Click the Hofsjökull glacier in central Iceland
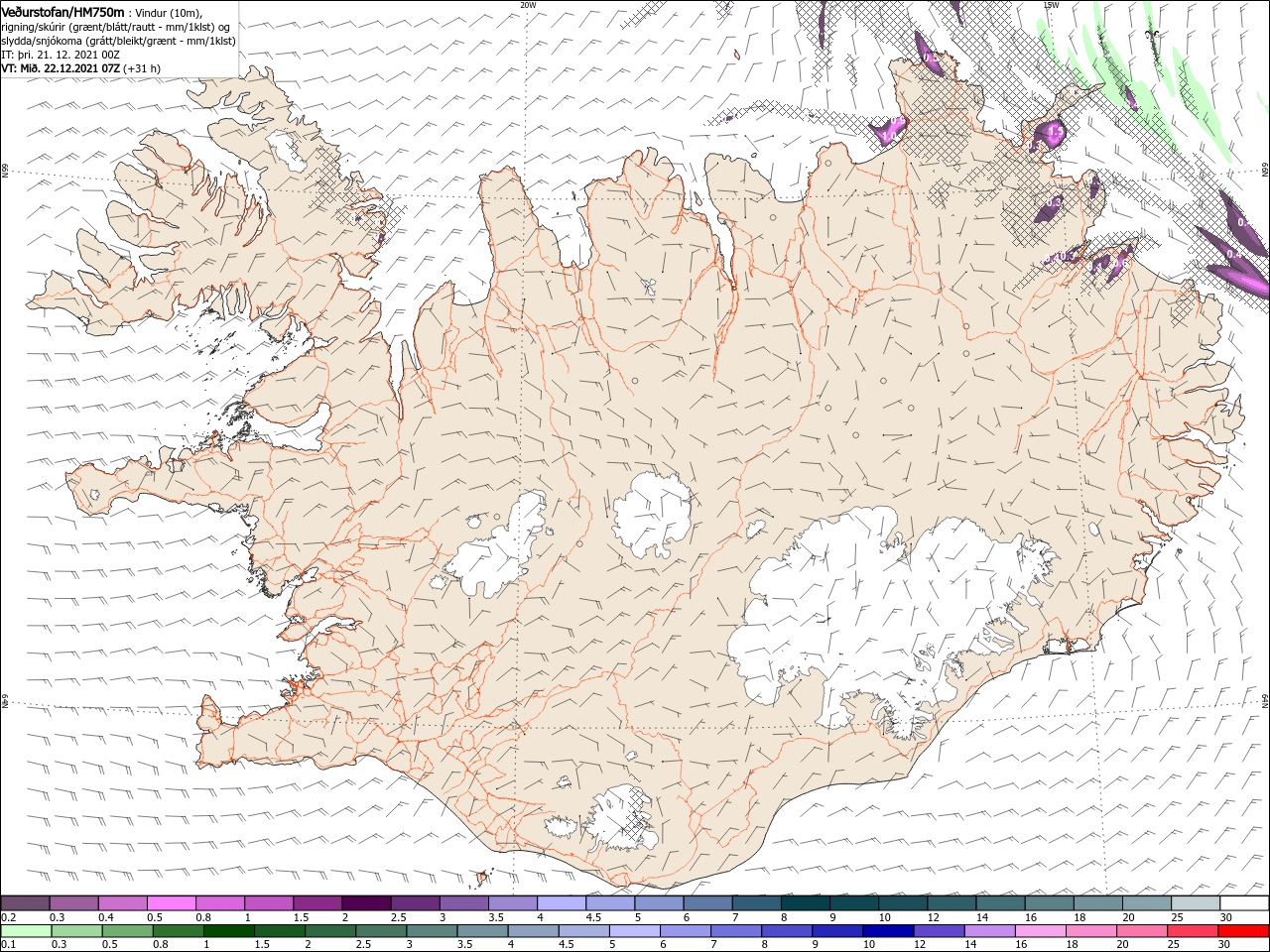This screenshot has width=1270, height=952. point(653,516)
